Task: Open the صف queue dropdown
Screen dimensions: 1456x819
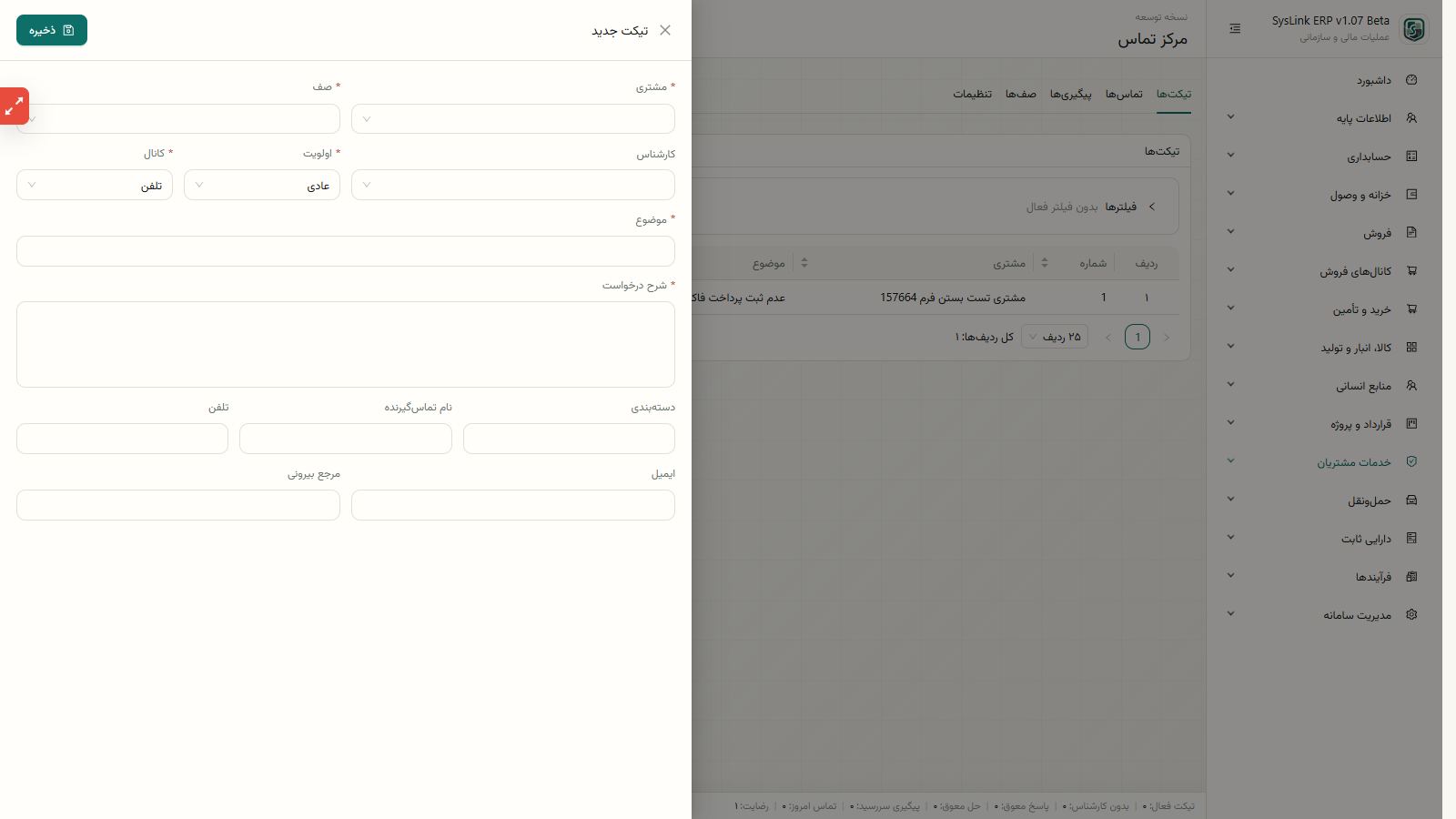Action: (x=178, y=119)
